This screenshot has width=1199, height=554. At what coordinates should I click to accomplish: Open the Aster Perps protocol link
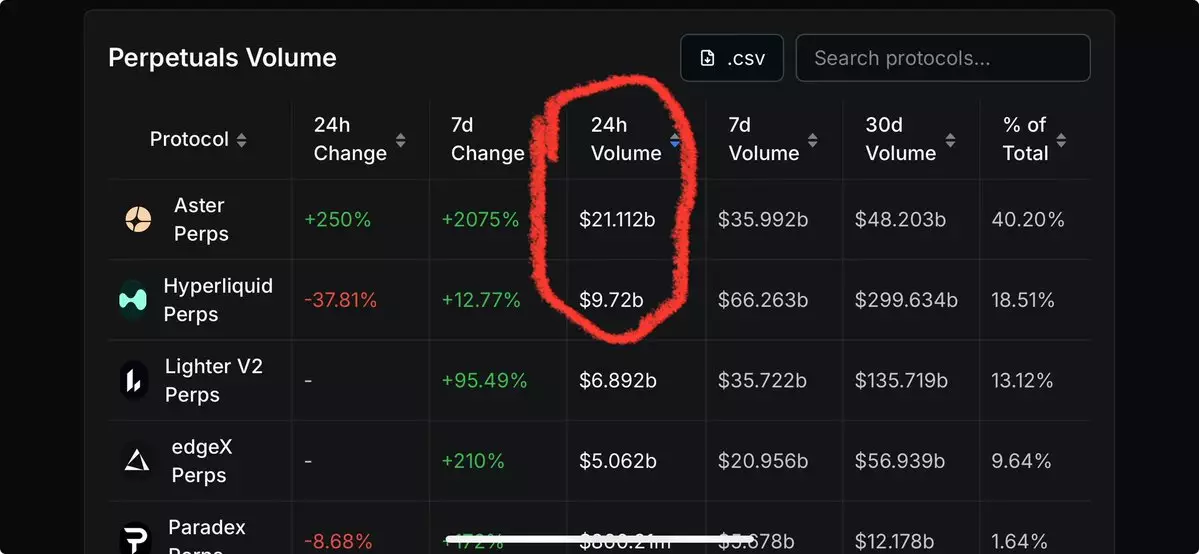click(x=201, y=219)
